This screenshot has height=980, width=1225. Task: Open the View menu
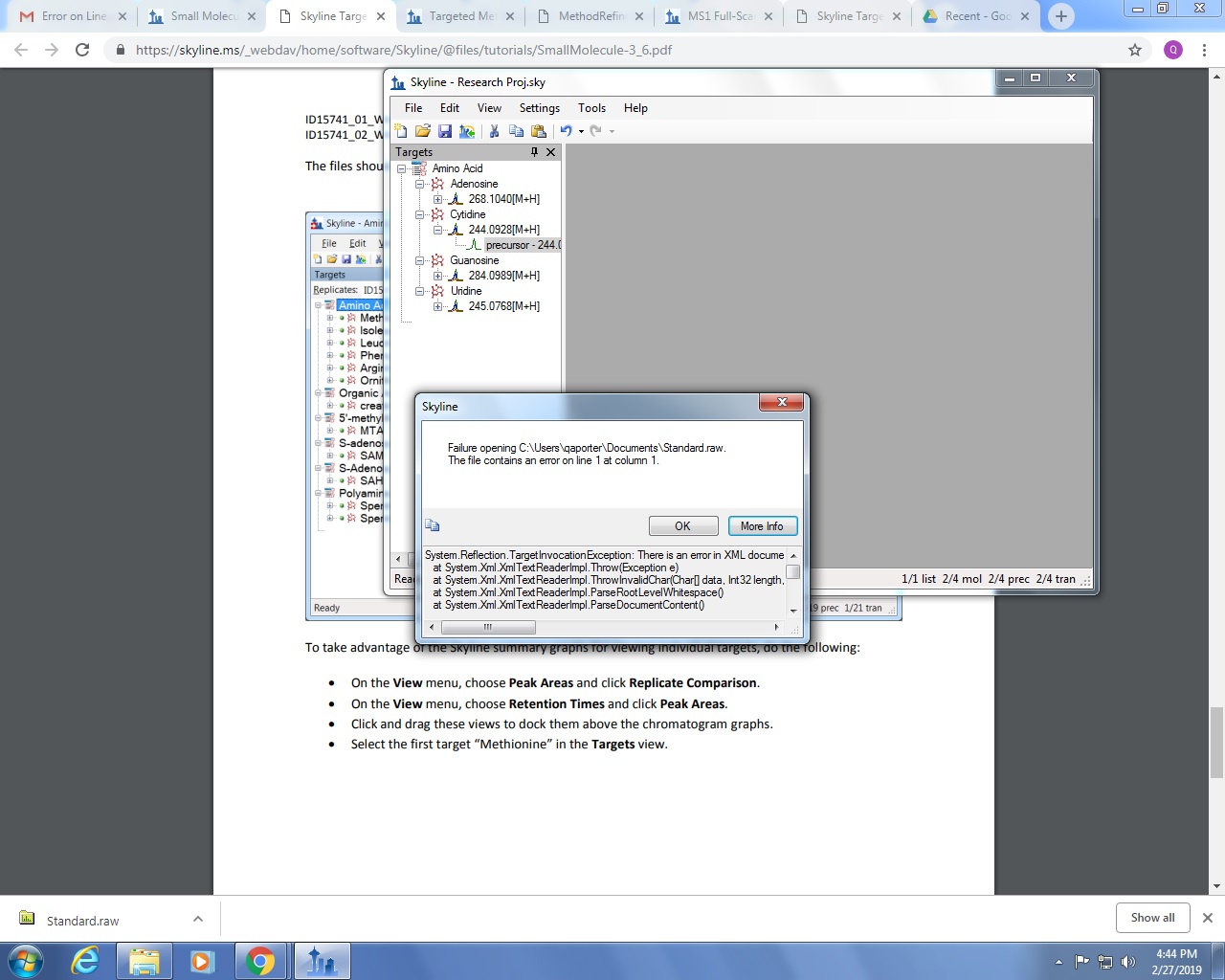pos(489,108)
